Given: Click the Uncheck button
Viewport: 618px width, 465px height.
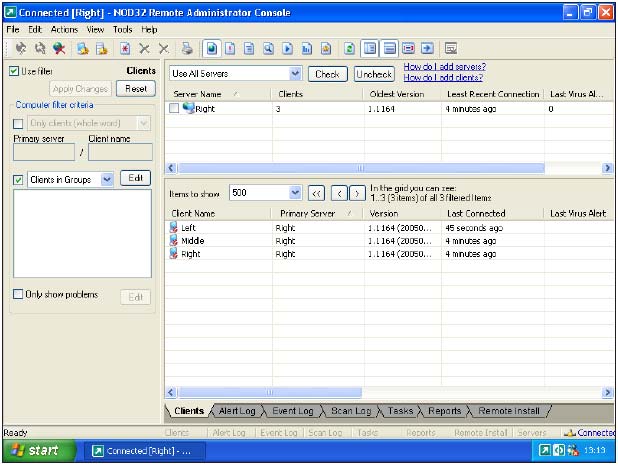Looking at the screenshot, I should (374, 74).
